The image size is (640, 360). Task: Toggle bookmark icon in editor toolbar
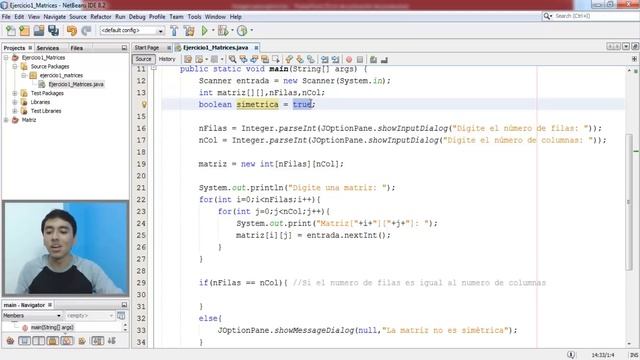(x=311, y=60)
